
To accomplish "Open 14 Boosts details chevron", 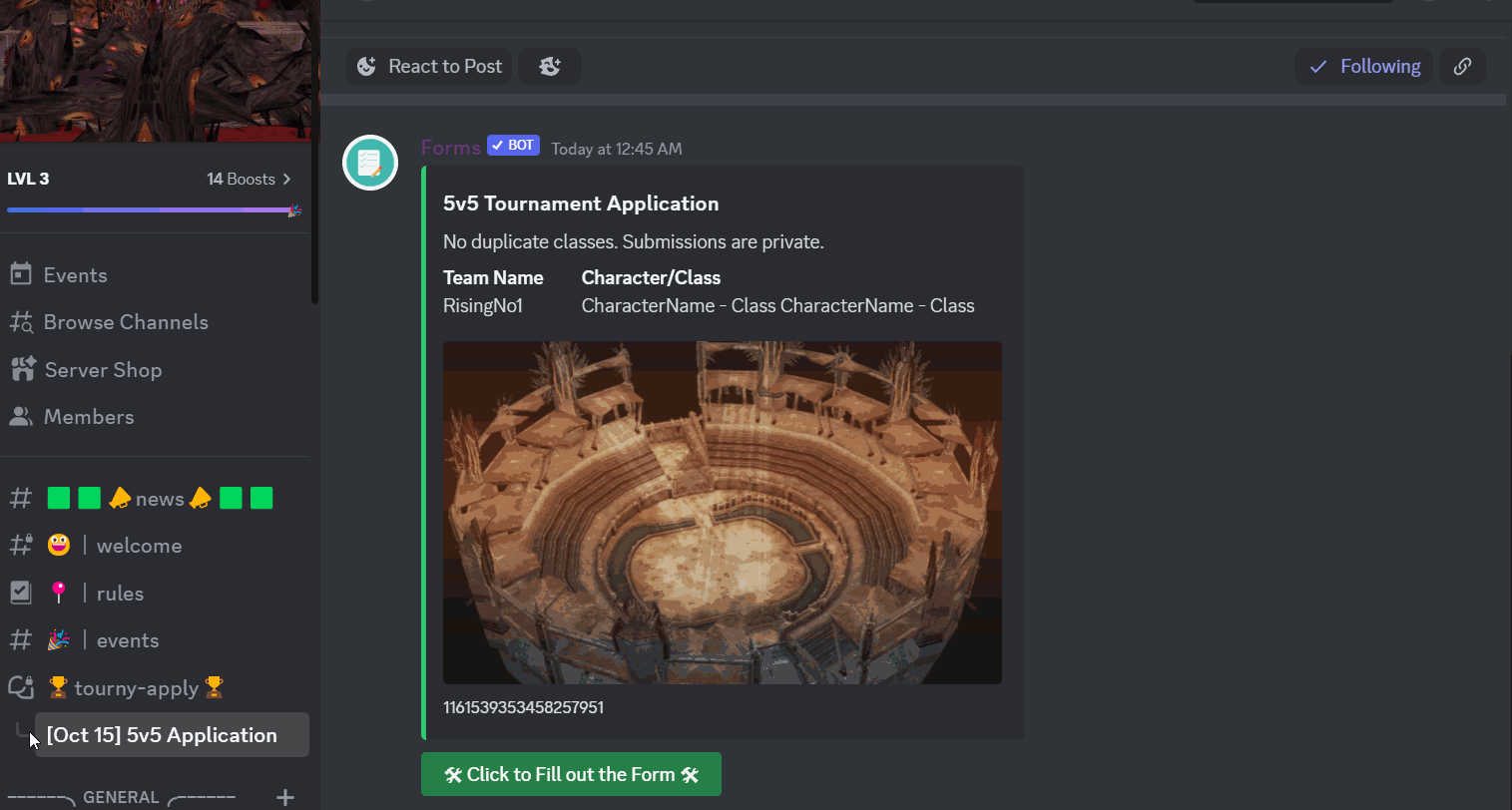I will point(286,179).
